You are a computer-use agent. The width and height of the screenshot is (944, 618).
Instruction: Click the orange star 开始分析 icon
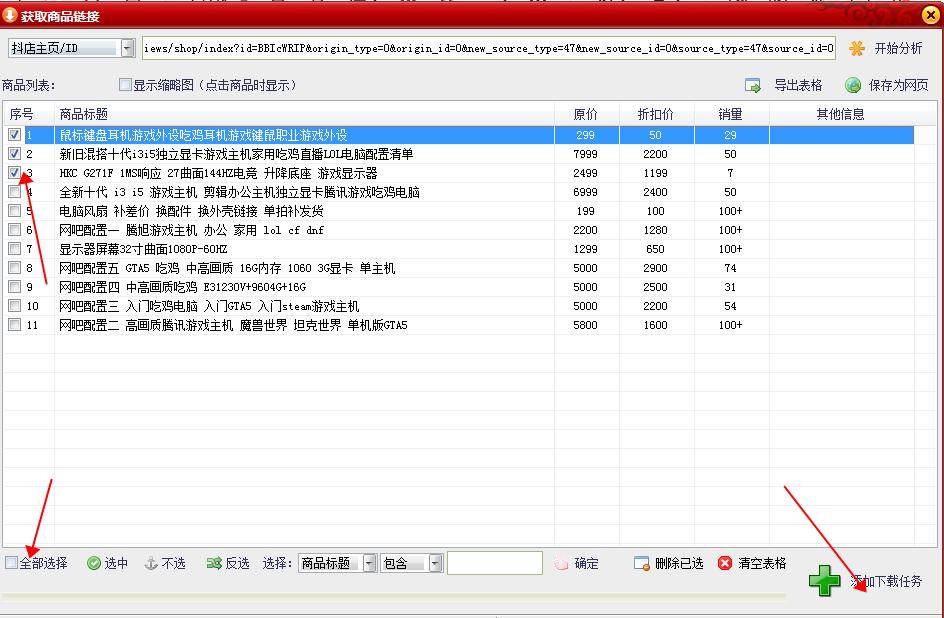[855, 47]
